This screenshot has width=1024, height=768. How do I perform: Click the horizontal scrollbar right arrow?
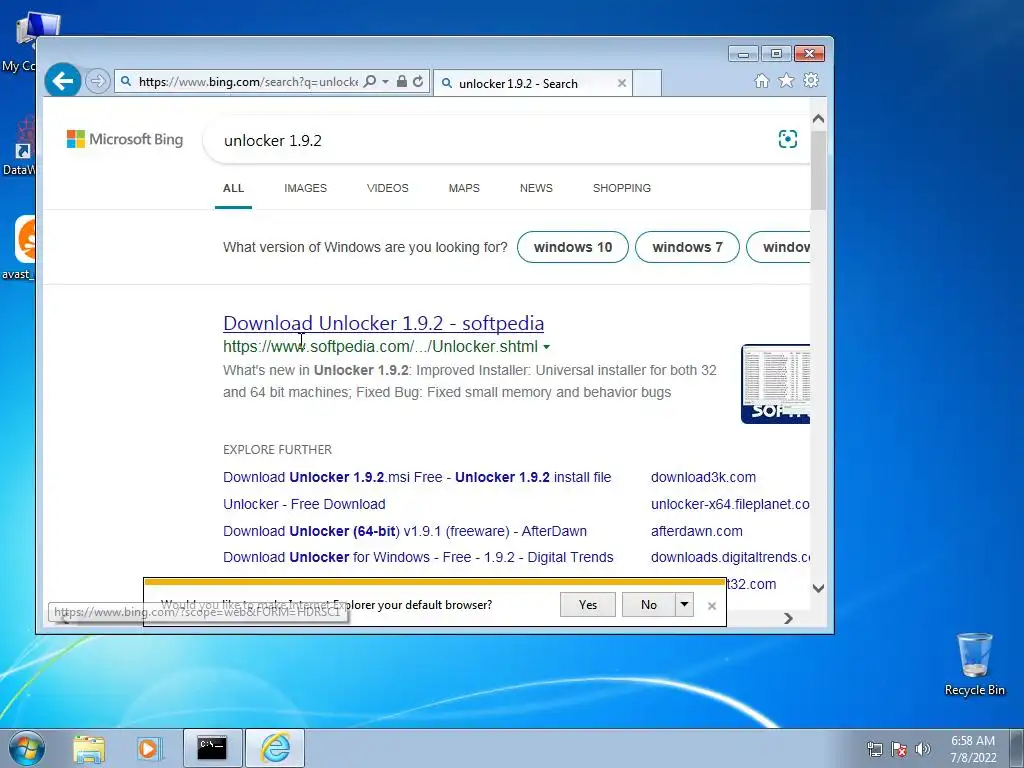(788, 618)
